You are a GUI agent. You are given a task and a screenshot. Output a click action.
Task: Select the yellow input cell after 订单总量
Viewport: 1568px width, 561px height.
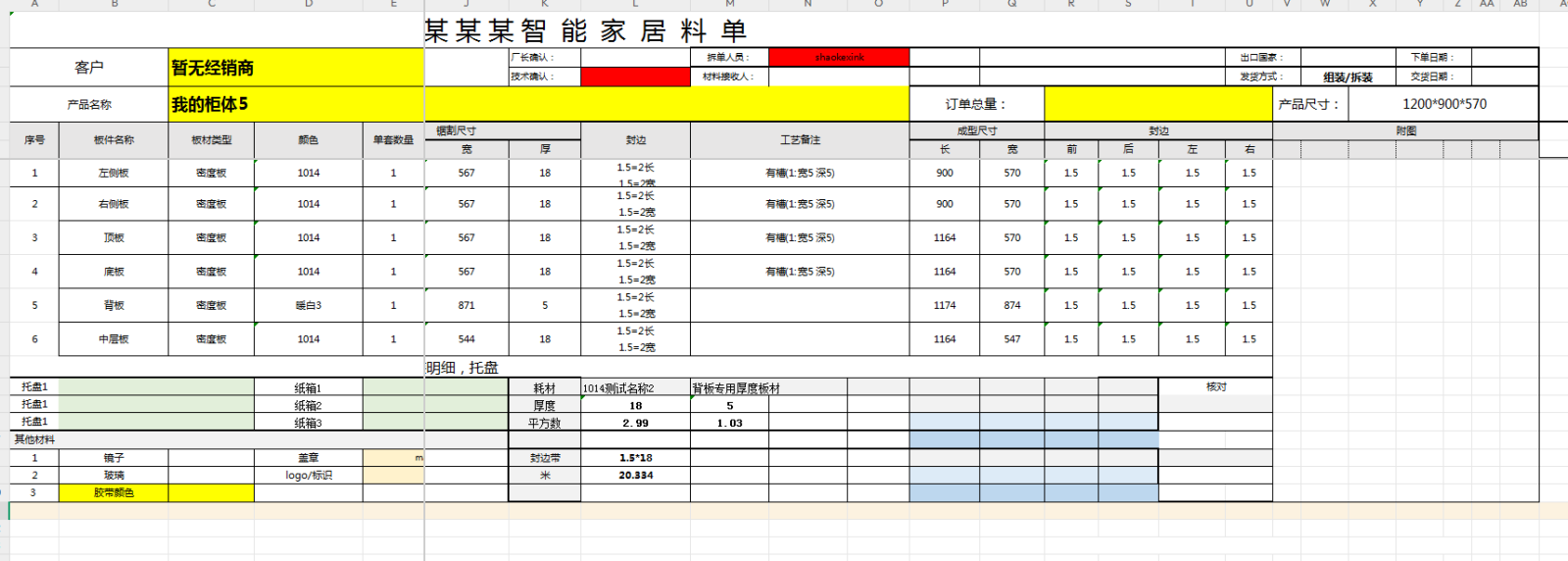tap(1158, 104)
